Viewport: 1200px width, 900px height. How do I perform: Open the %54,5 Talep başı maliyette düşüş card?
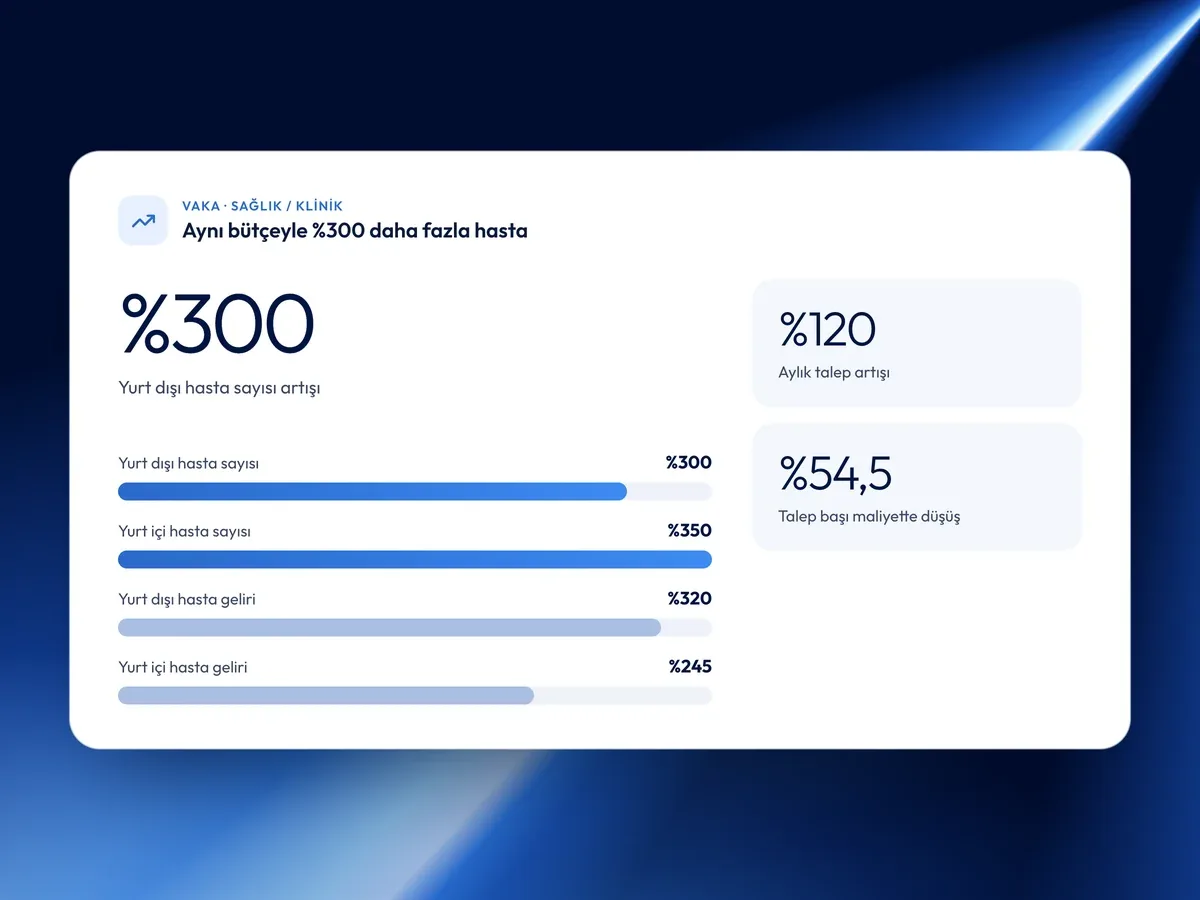[x=917, y=487]
